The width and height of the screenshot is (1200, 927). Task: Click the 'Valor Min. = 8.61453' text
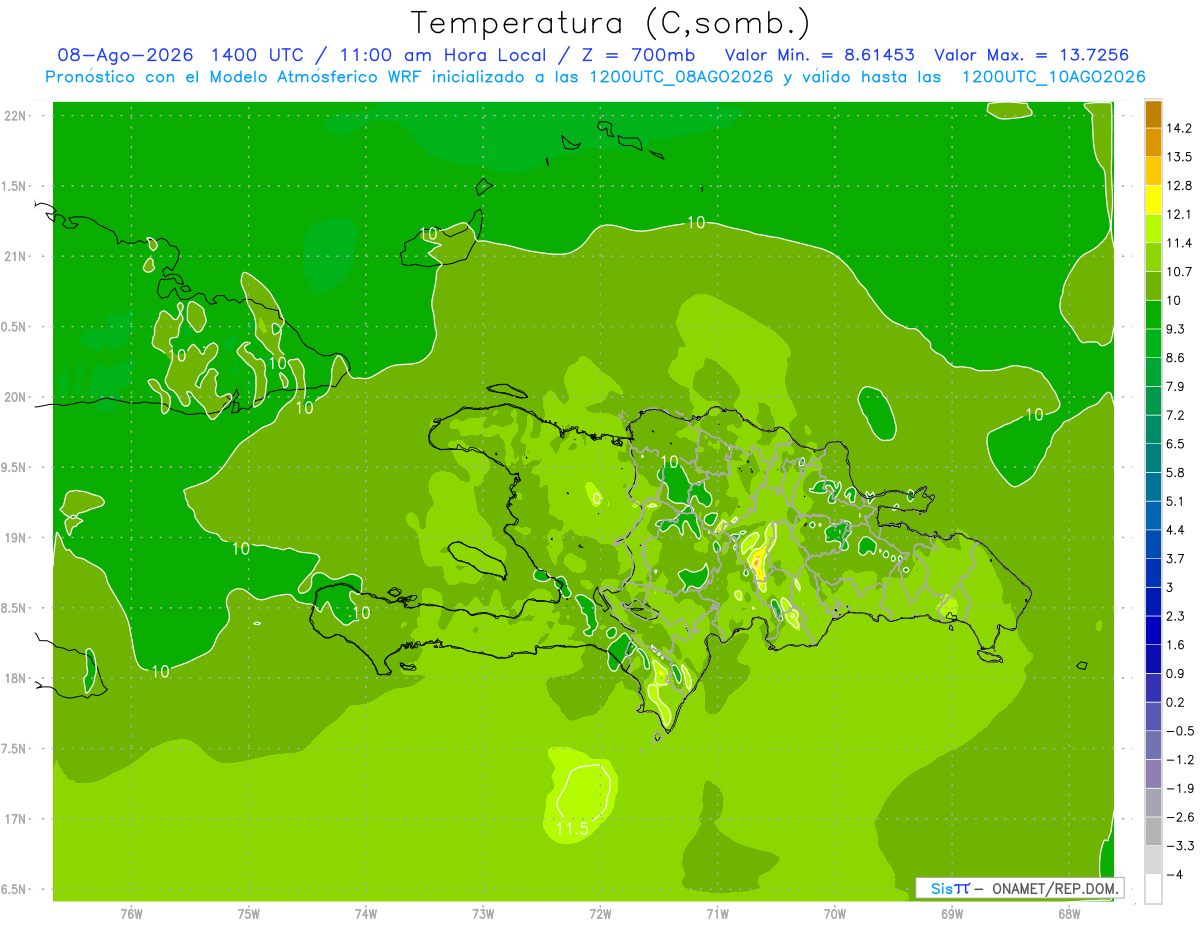point(819,55)
